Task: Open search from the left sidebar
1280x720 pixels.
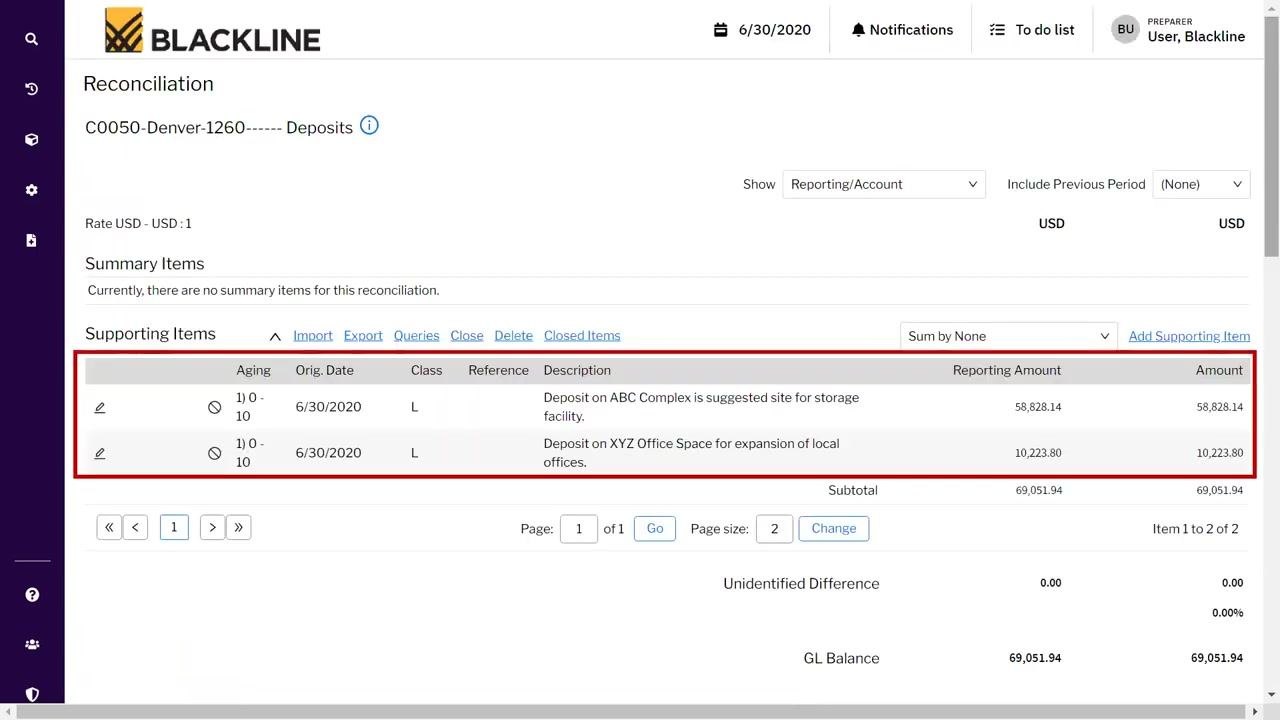Action: [x=32, y=39]
